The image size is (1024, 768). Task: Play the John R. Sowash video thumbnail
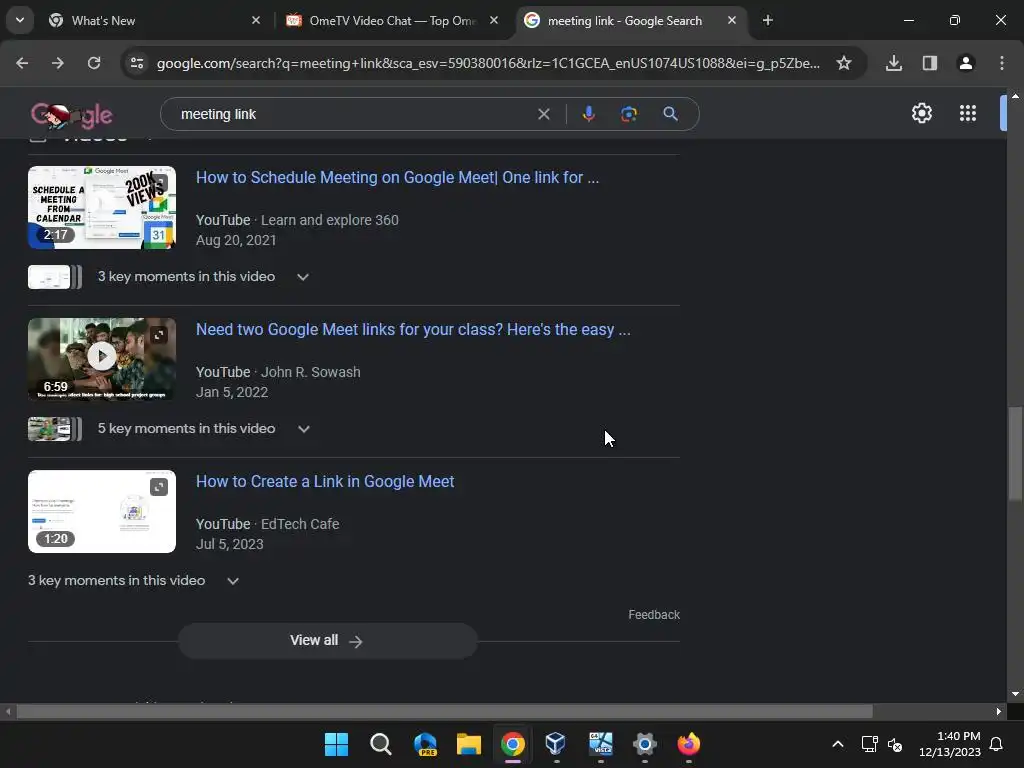tap(102, 357)
